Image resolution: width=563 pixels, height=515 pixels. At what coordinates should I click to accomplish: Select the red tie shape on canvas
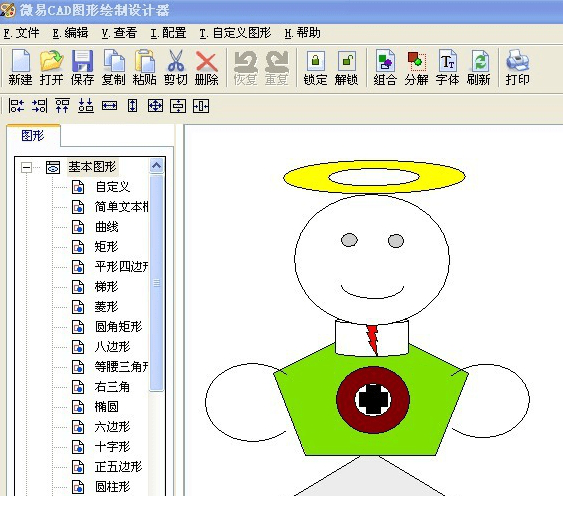pos(373,339)
